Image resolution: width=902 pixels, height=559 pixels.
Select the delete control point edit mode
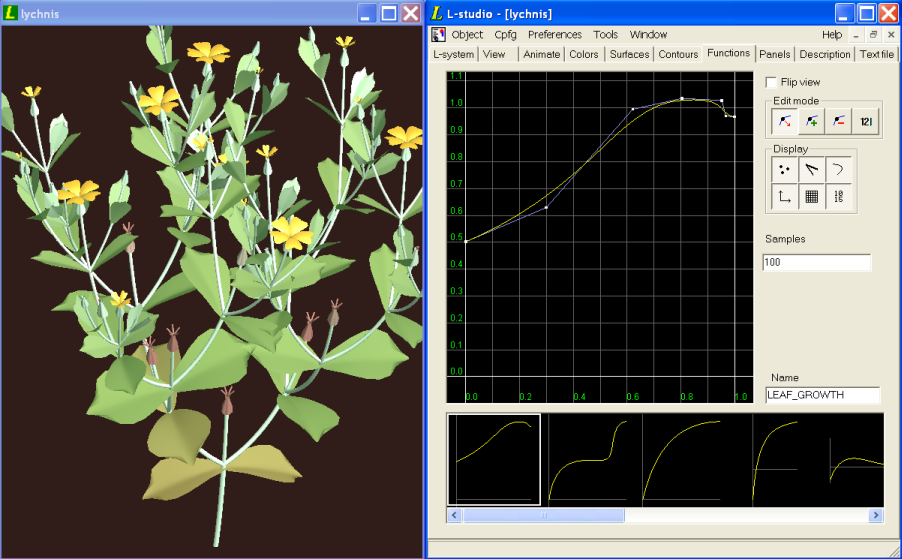(838, 121)
